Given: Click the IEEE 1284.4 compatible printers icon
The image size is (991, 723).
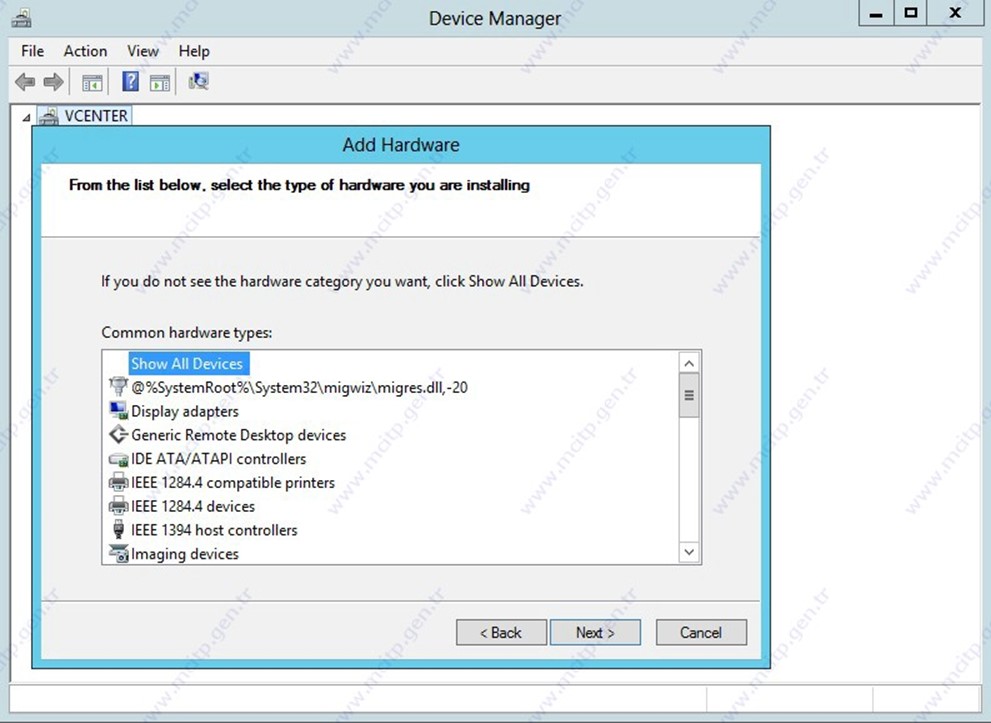Looking at the screenshot, I should 118,482.
